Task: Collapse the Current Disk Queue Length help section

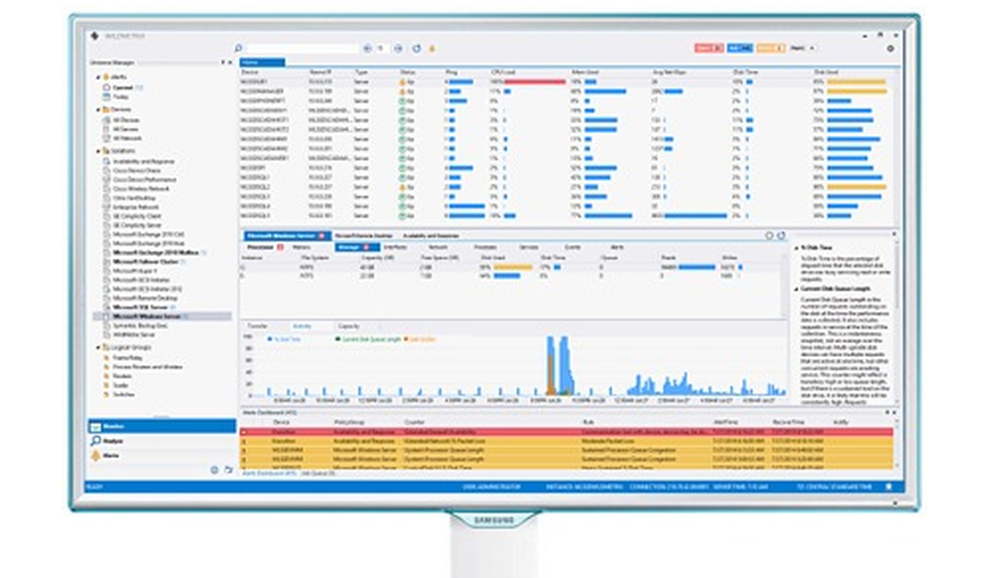Action: pyautogui.click(x=797, y=289)
